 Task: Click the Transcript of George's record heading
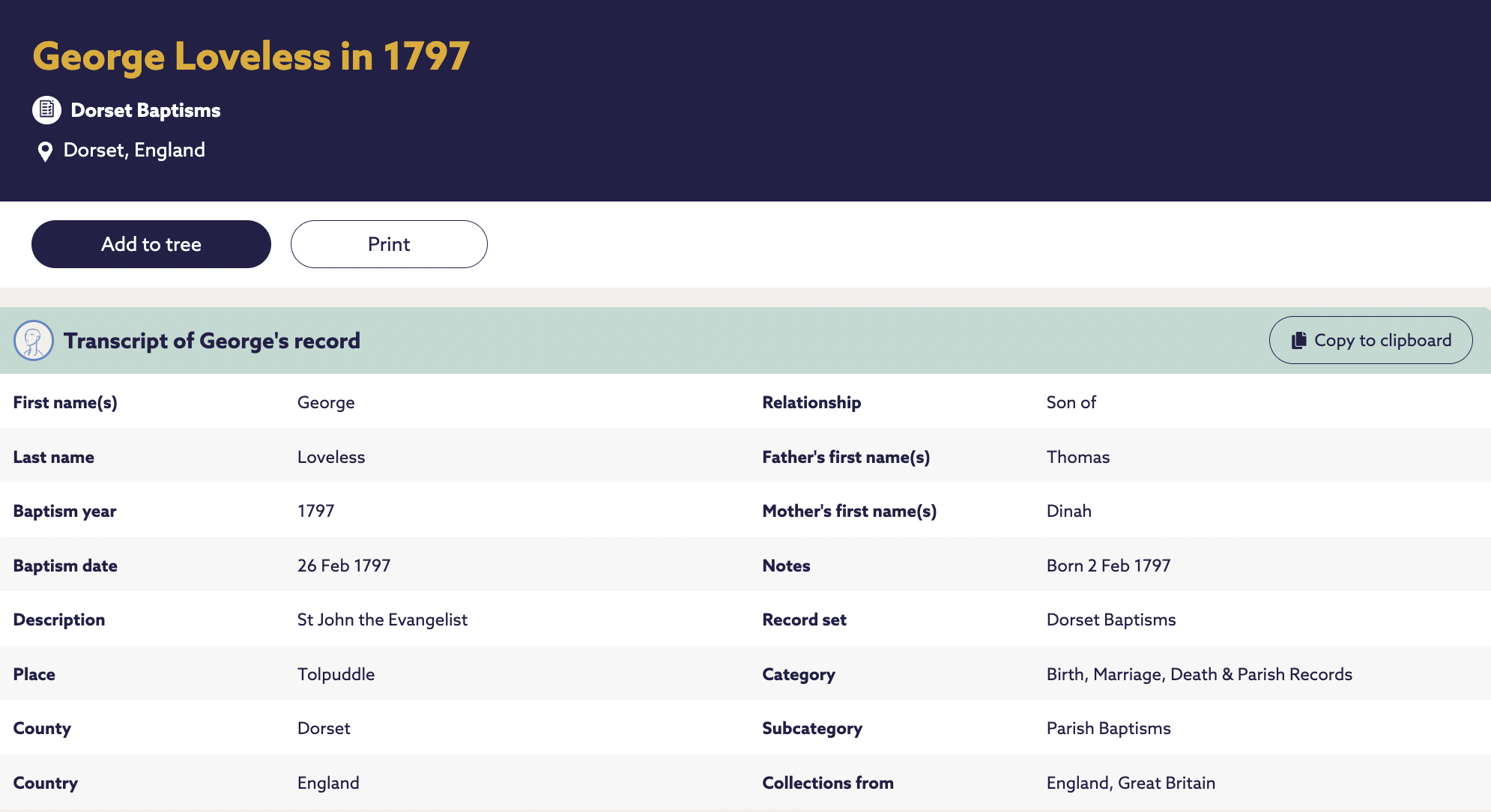(211, 341)
